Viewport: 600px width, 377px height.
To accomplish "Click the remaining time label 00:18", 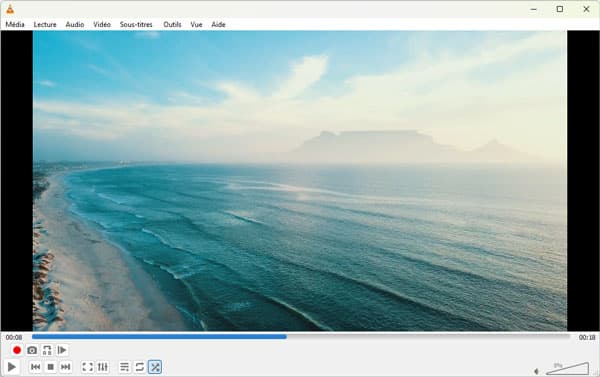I will click(587, 338).
